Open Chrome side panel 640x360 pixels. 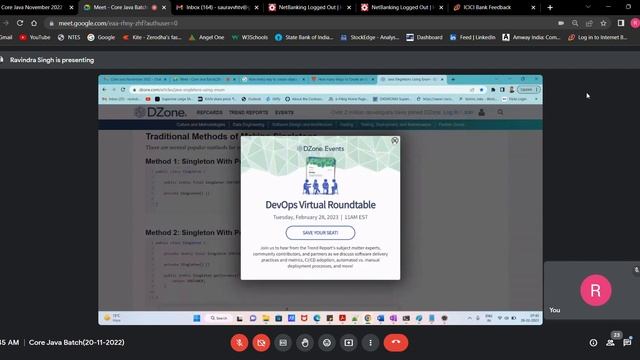(621, 23)
